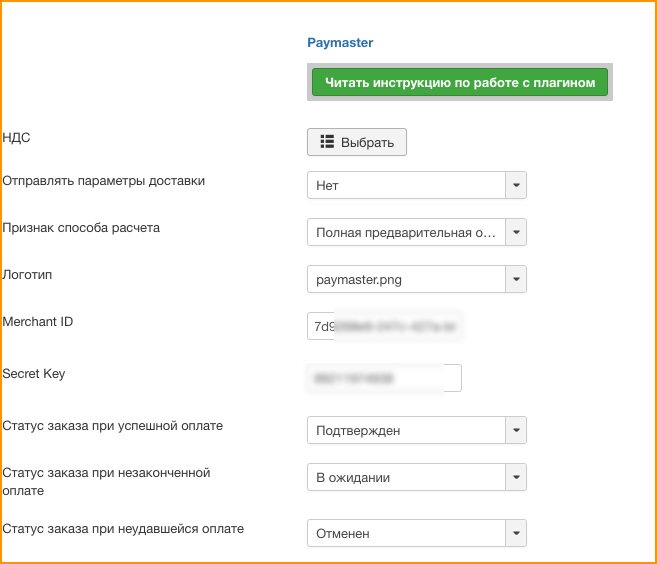Expand the delivery parameters dropdown arrow
This screenshot has width=657, height=564.
click(x=516, y=185)
